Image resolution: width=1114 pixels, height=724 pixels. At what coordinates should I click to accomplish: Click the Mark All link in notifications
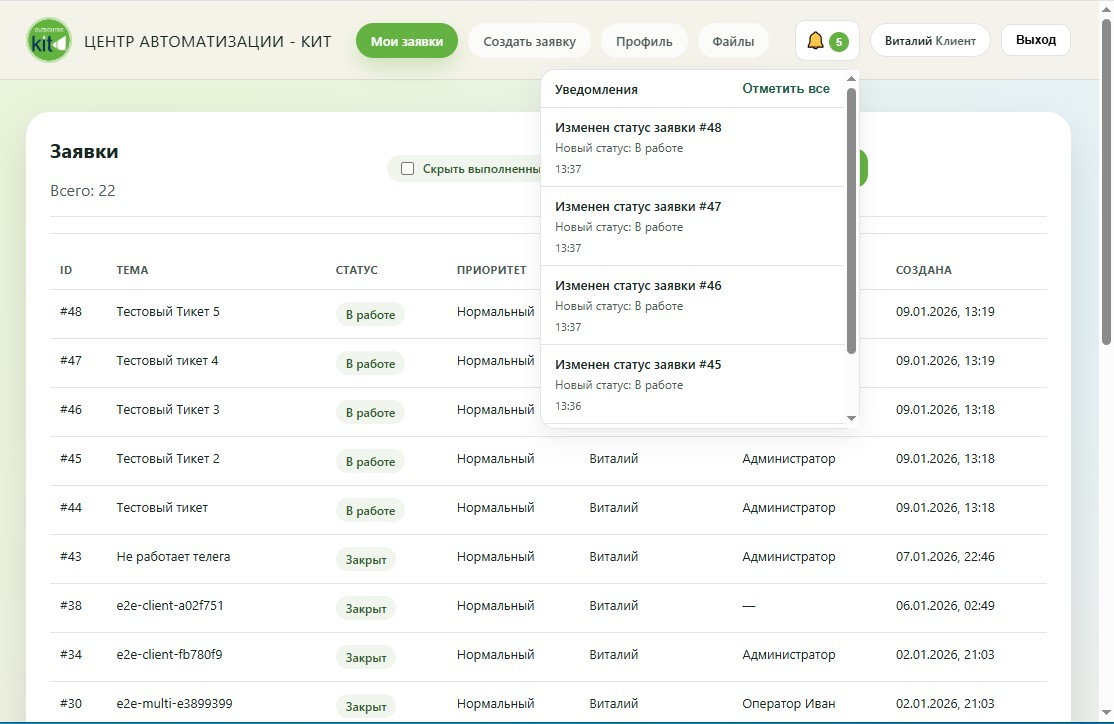click(785, 89)
